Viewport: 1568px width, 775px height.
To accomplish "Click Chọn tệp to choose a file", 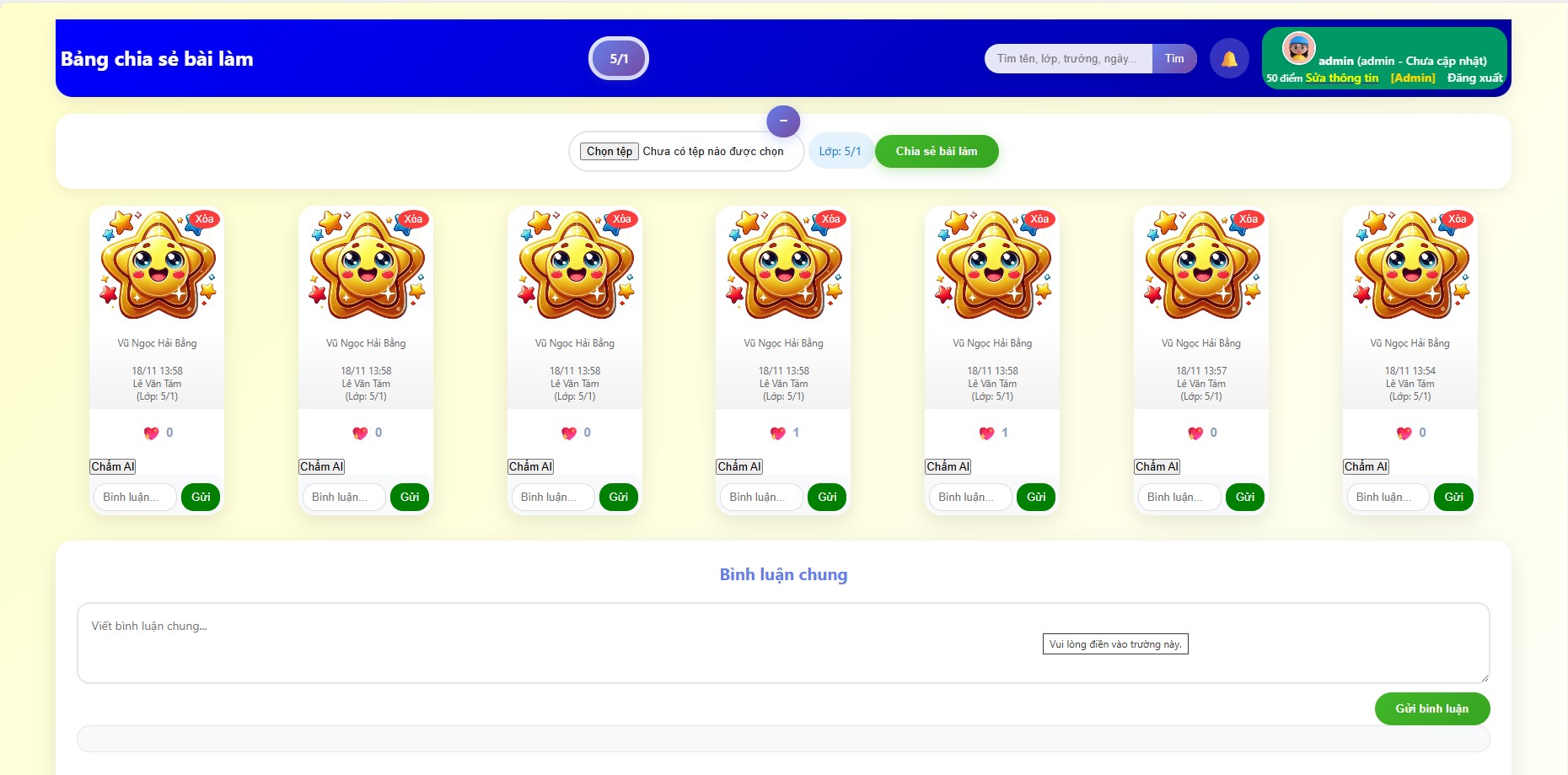I will [x=609, y=152].
